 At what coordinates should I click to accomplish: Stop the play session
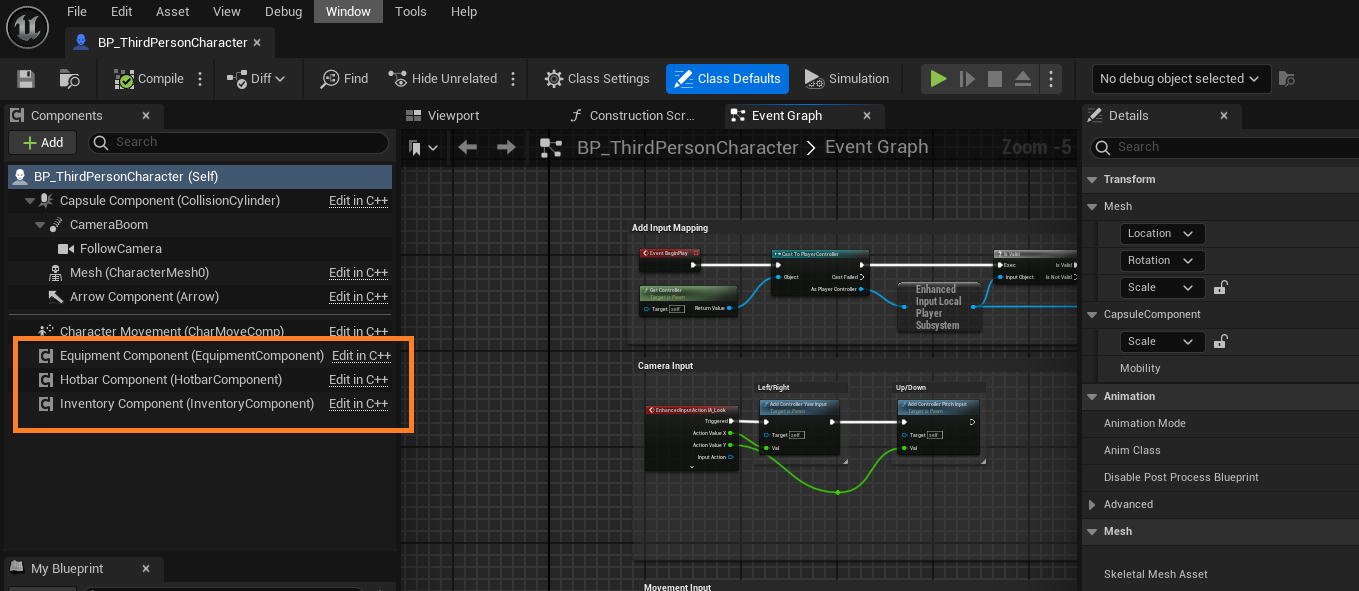coord(994,79)
